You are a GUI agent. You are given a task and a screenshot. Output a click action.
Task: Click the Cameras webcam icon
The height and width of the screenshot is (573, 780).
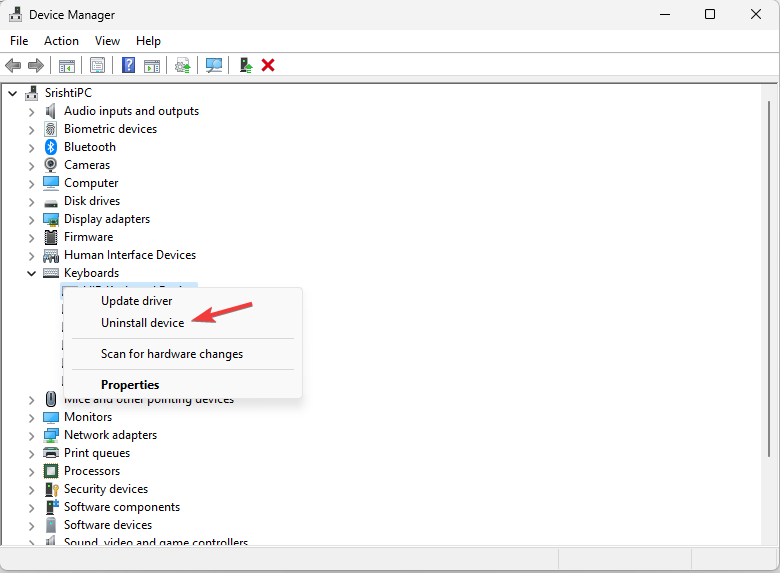pos(51,165)
